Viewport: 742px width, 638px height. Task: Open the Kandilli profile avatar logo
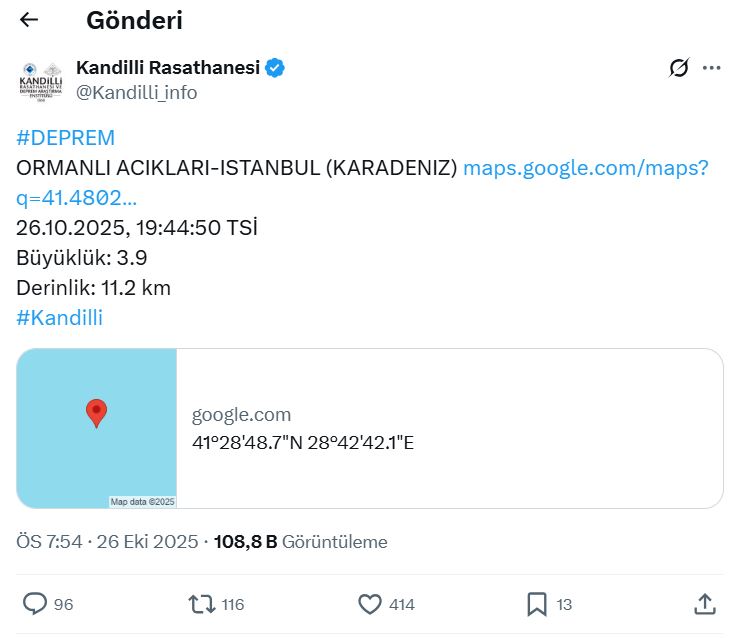[41, 80]
